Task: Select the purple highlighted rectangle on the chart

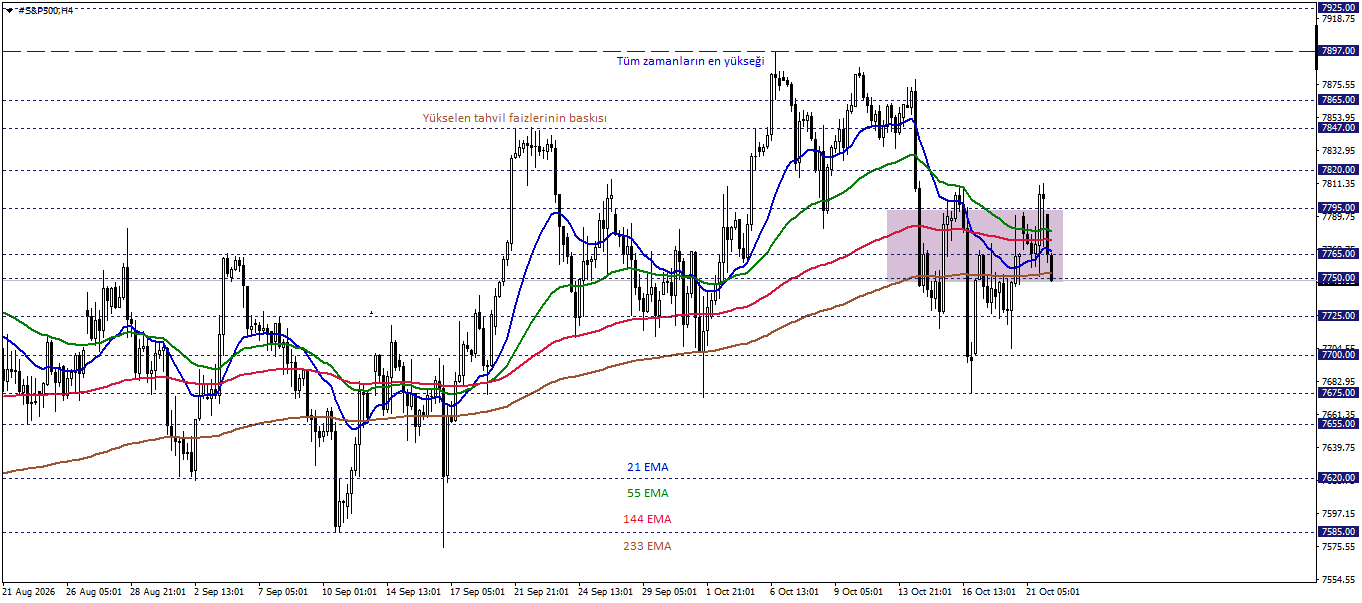Action: [974, 244]
